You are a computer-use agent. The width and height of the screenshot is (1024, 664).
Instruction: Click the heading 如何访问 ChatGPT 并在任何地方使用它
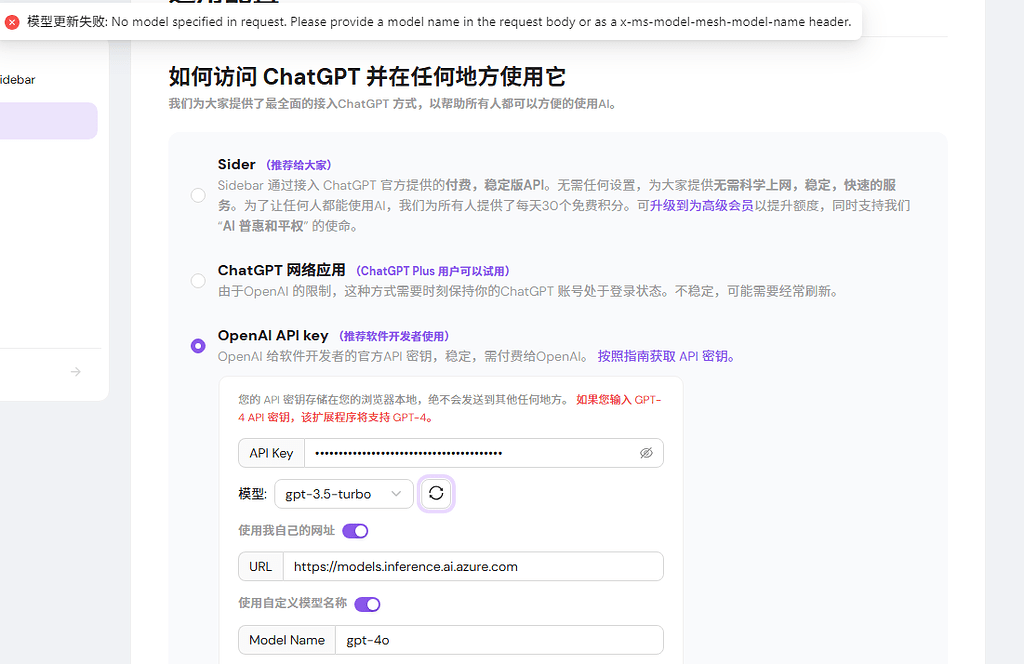point(367,76)
